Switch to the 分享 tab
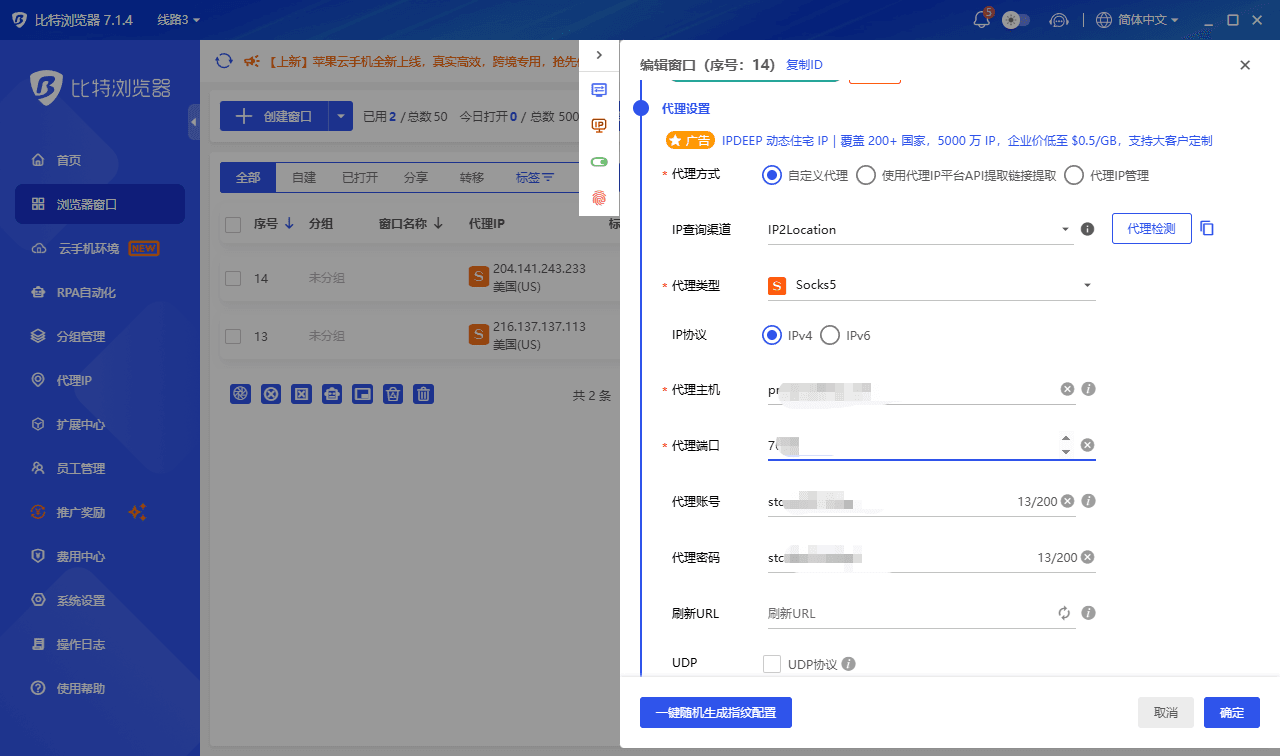Screen dimensions: 1280x756 coord(416,177)
